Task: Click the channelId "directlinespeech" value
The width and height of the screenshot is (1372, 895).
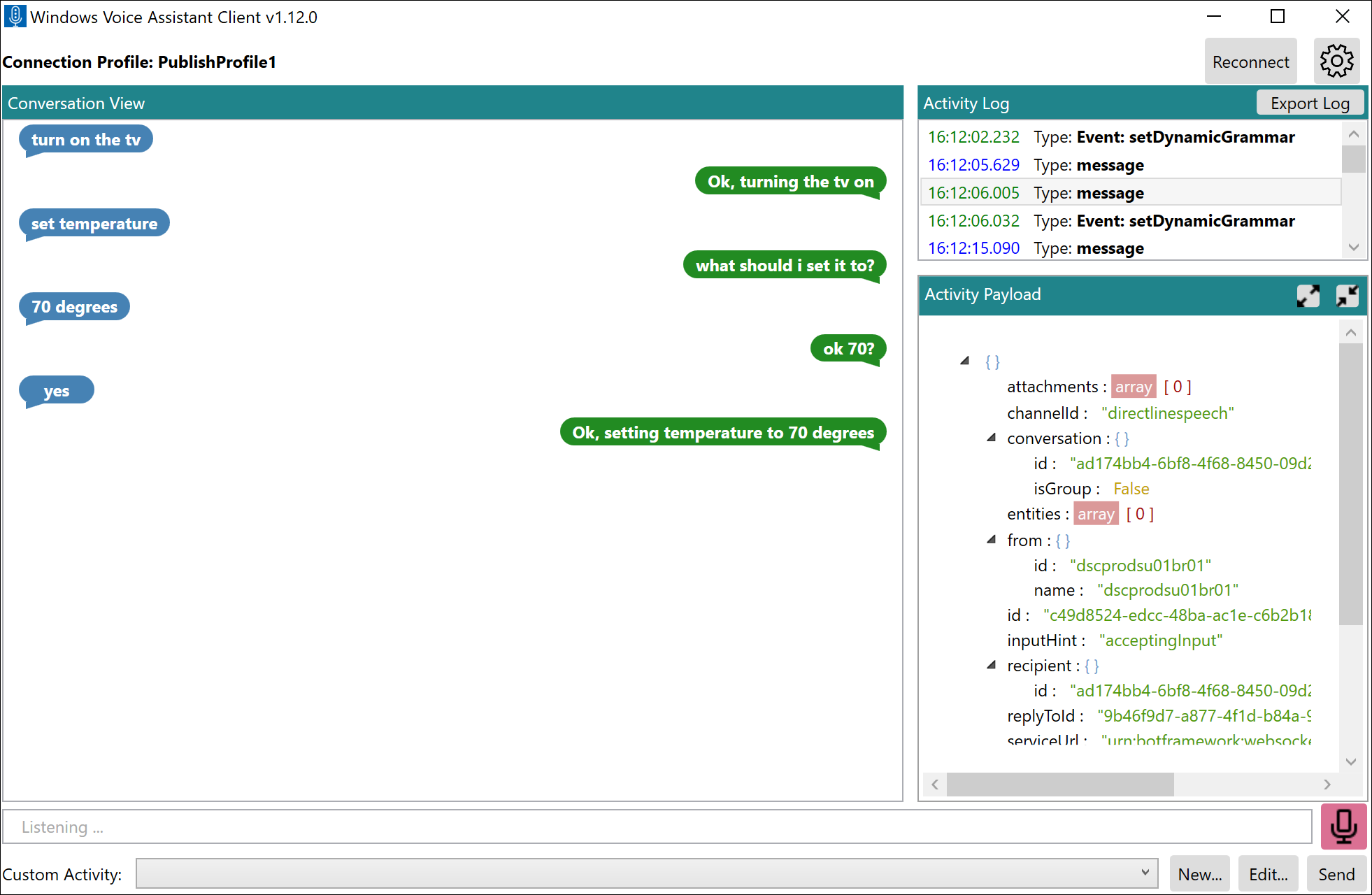Action: [x=1167, y=413]
